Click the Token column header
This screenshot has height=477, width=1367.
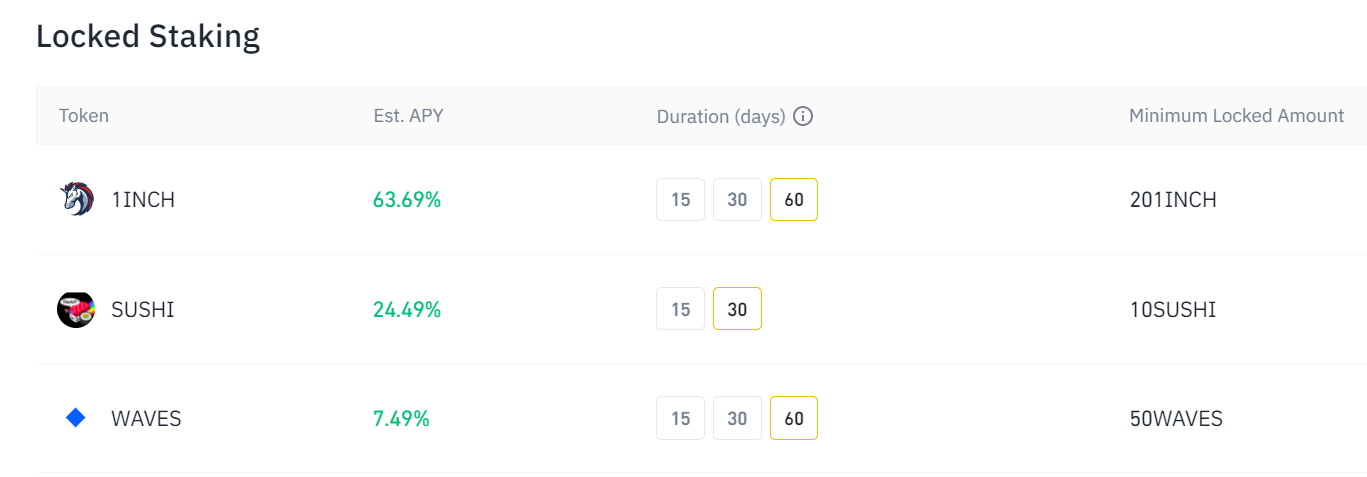(84, 116)
